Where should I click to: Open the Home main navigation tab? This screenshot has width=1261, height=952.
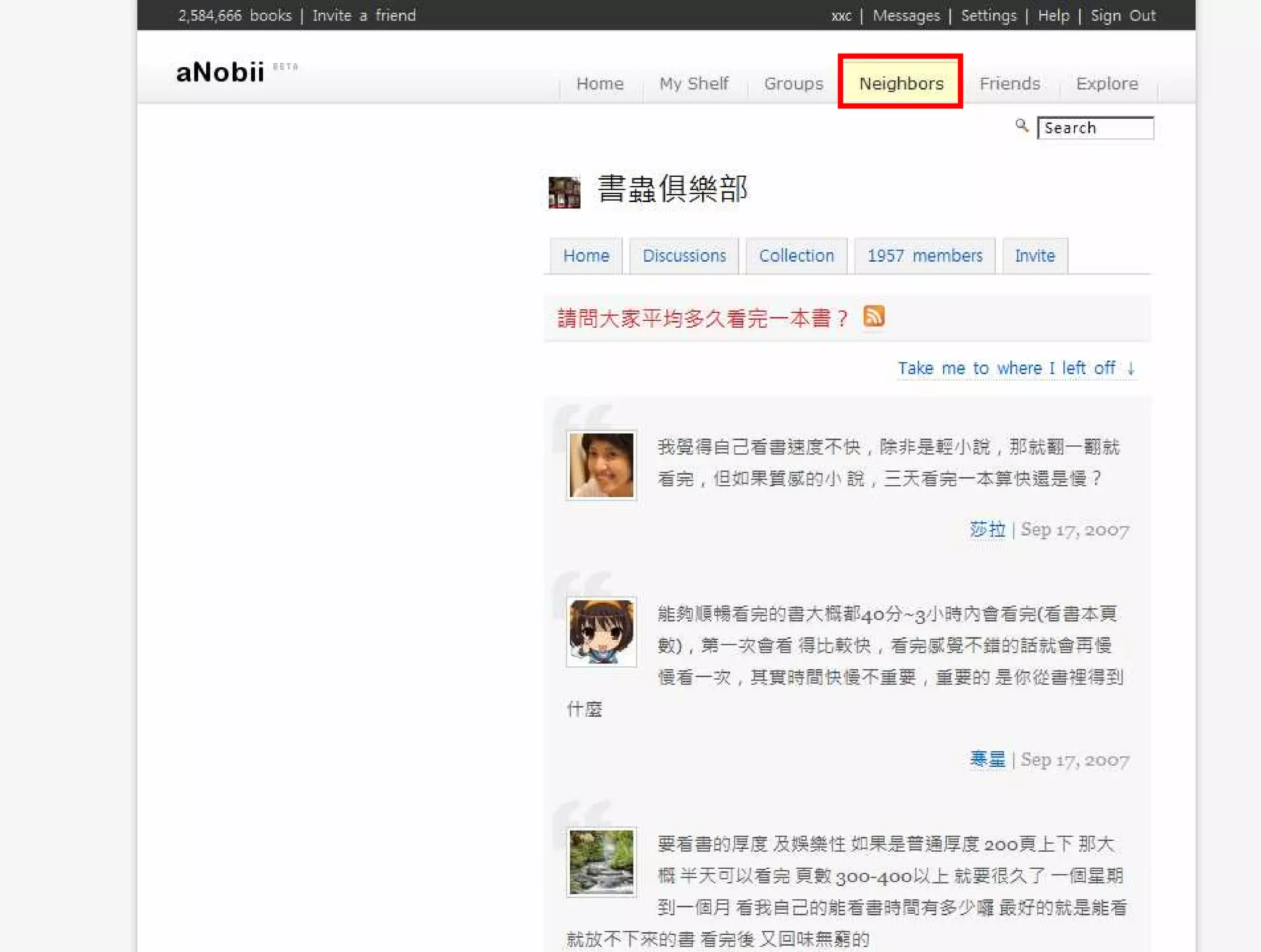[x=600, y=83]
